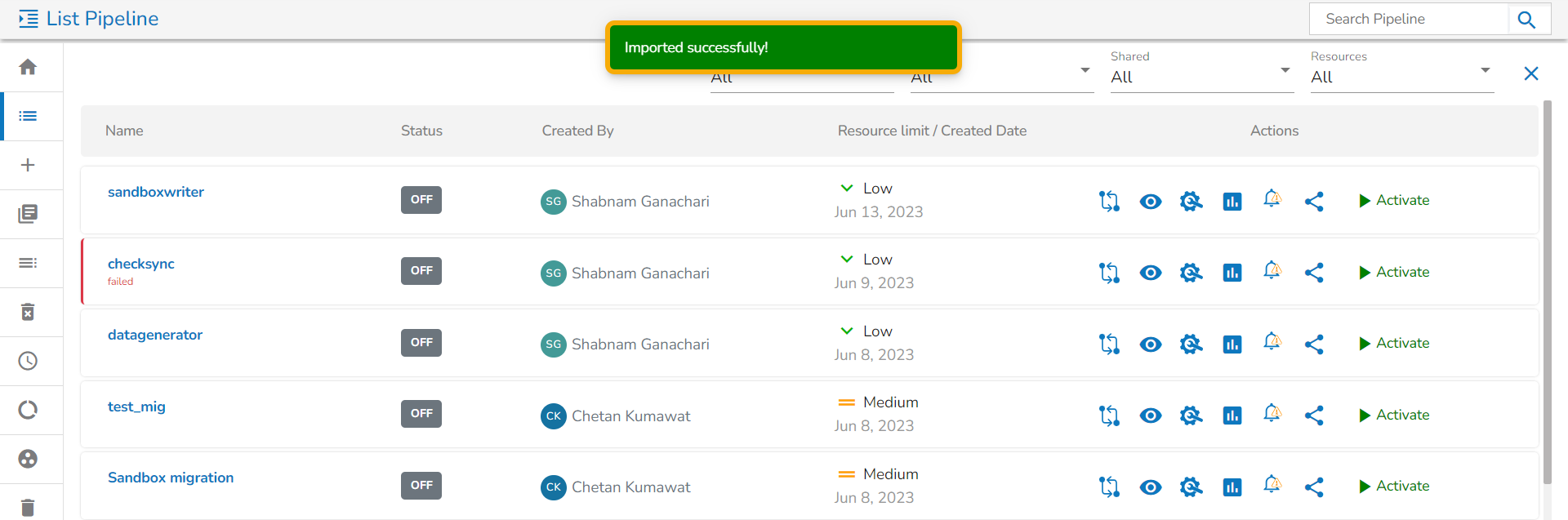
Task: Activate the test_mig pipeline
Action: pos(1394,416)
